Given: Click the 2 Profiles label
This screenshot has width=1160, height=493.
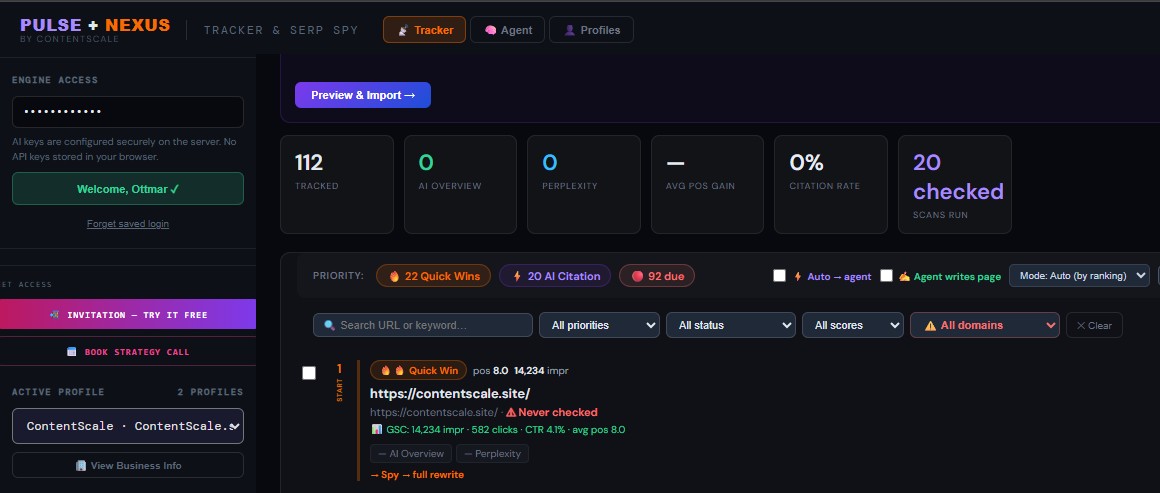Looking at the screenshot, I should 210,392.
